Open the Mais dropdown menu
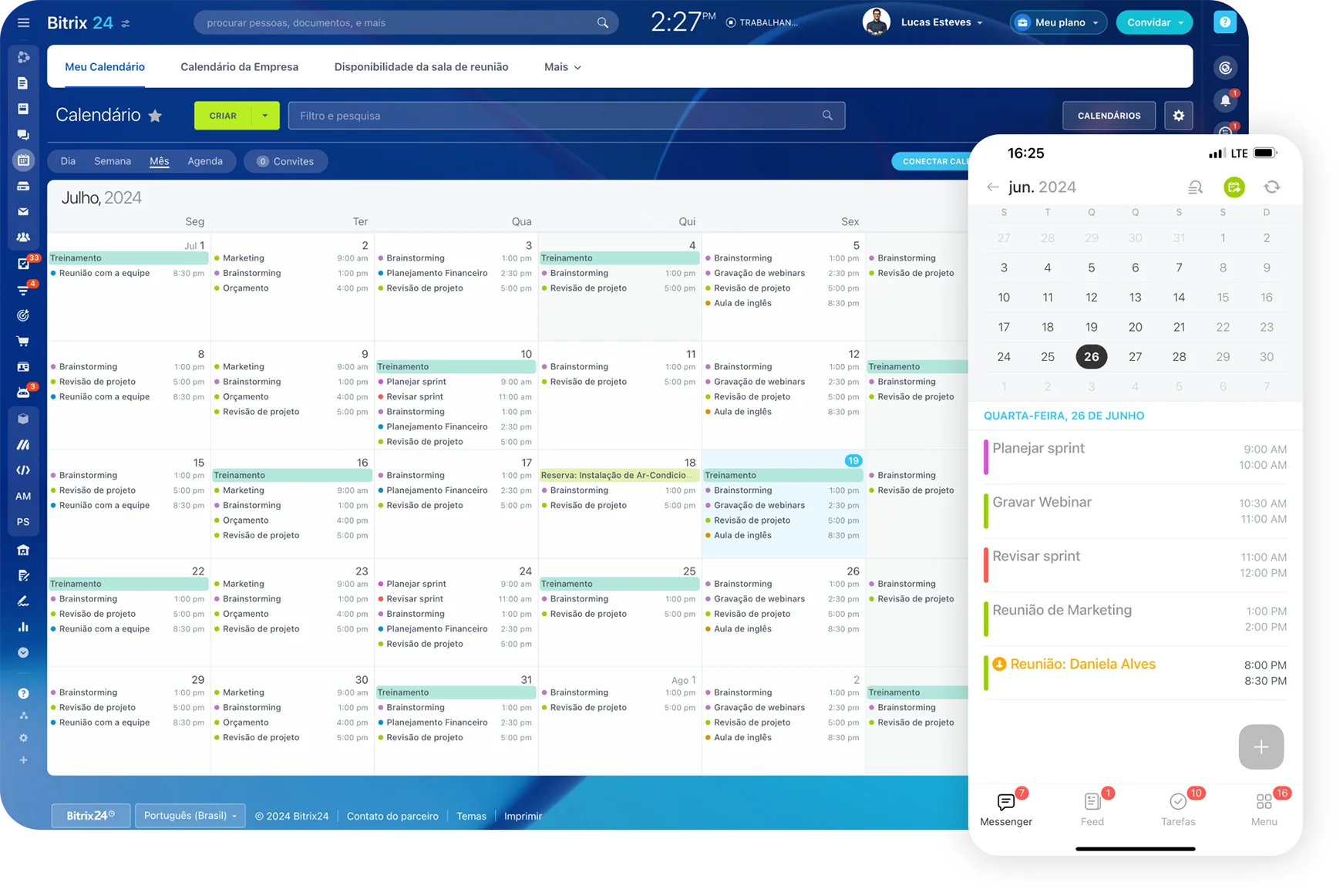This screenshot has width=1343, height=896. [x=562, y=67]
